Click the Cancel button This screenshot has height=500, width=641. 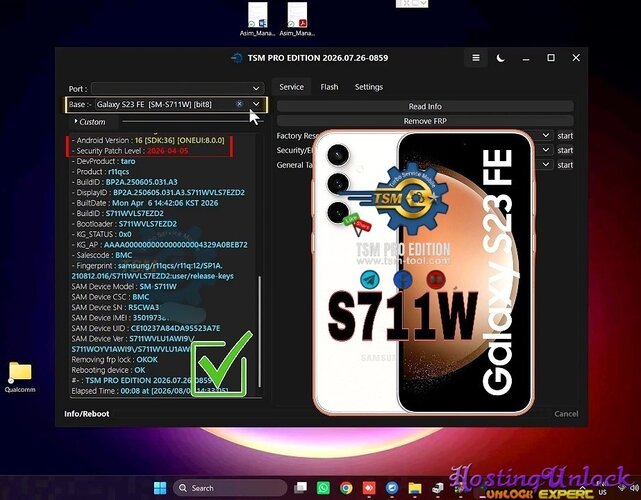[566, 414]
